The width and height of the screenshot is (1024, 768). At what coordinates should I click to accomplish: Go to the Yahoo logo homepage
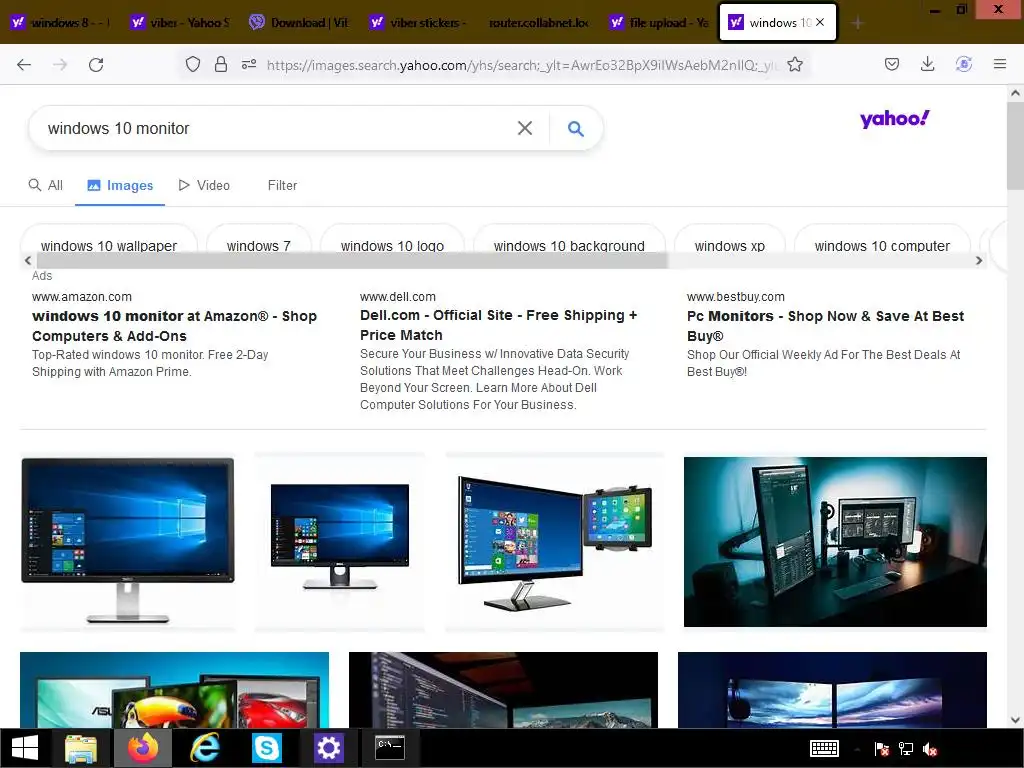pos(894,119)
